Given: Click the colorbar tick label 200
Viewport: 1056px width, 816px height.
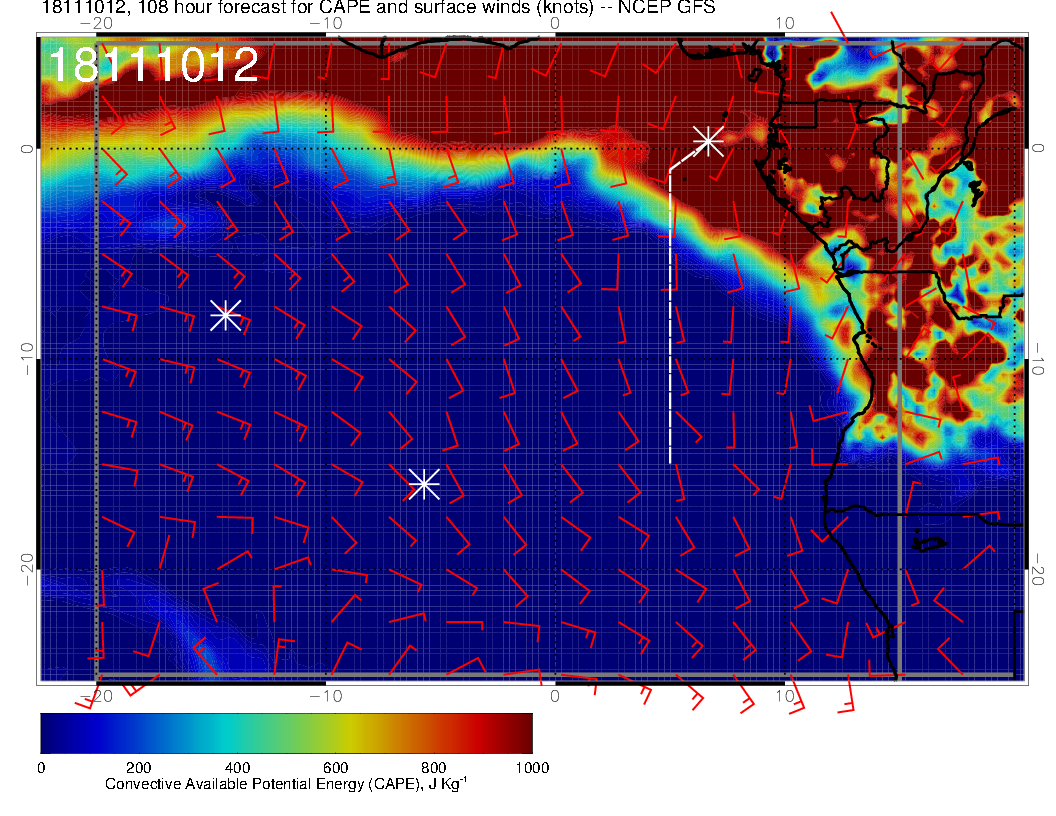Looking at the screenshot, I should pos(139,768).
